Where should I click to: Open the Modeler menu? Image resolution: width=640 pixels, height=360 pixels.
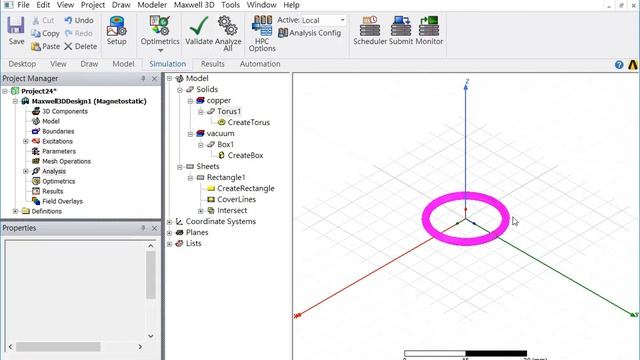pyautogui.click(x=152, y=5)
